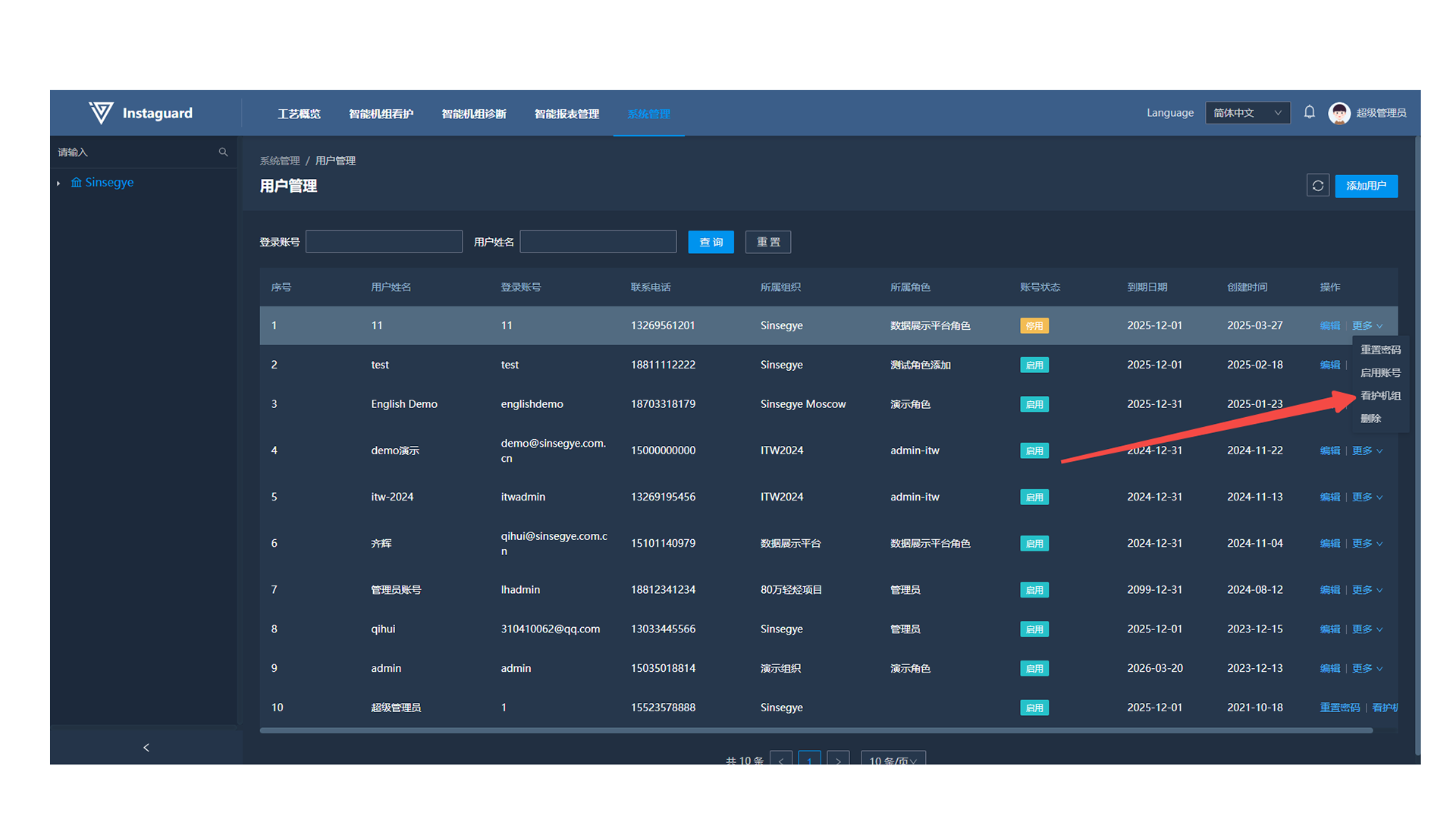Open the 系统管理 menu
Viewport: 1456px width, 819px height.
648,114
